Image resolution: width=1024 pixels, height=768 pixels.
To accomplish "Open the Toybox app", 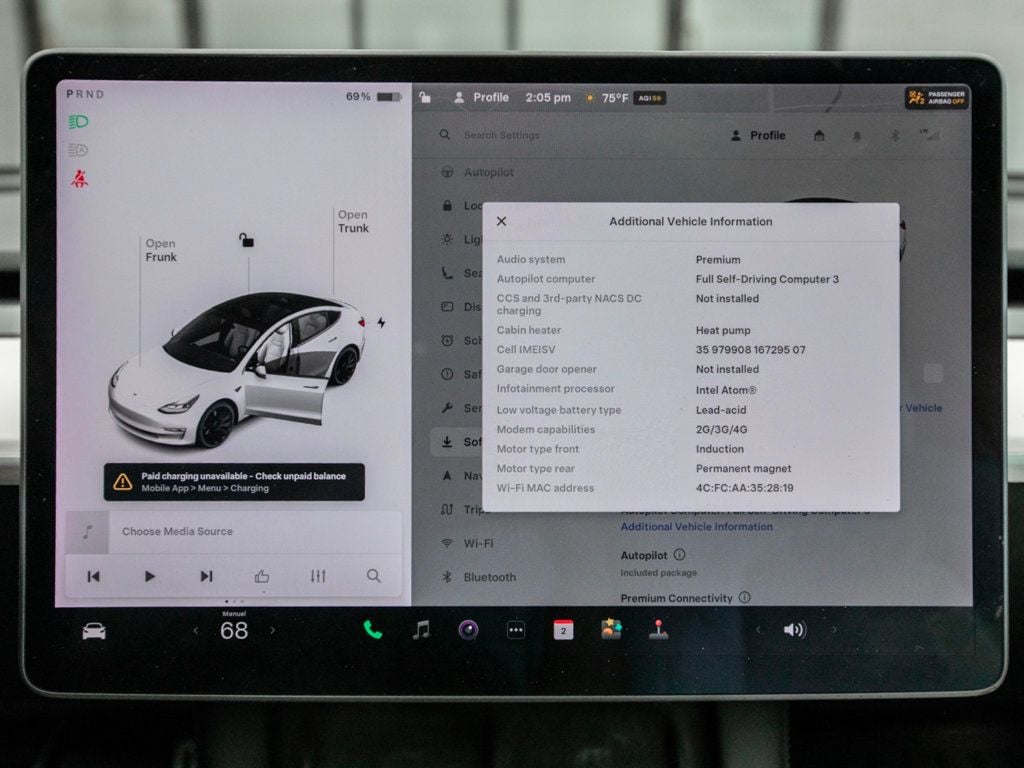I will tap(611, 628).
